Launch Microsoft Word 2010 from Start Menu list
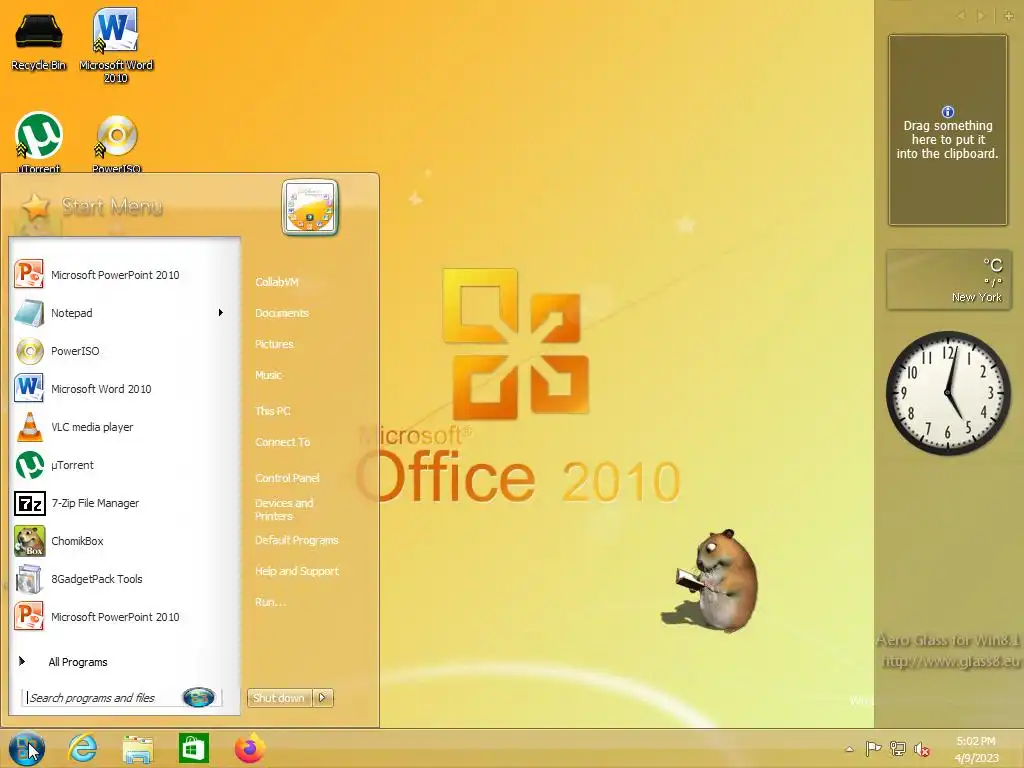The width and height of the screenshot is (1024, 768). coord(124,389)
